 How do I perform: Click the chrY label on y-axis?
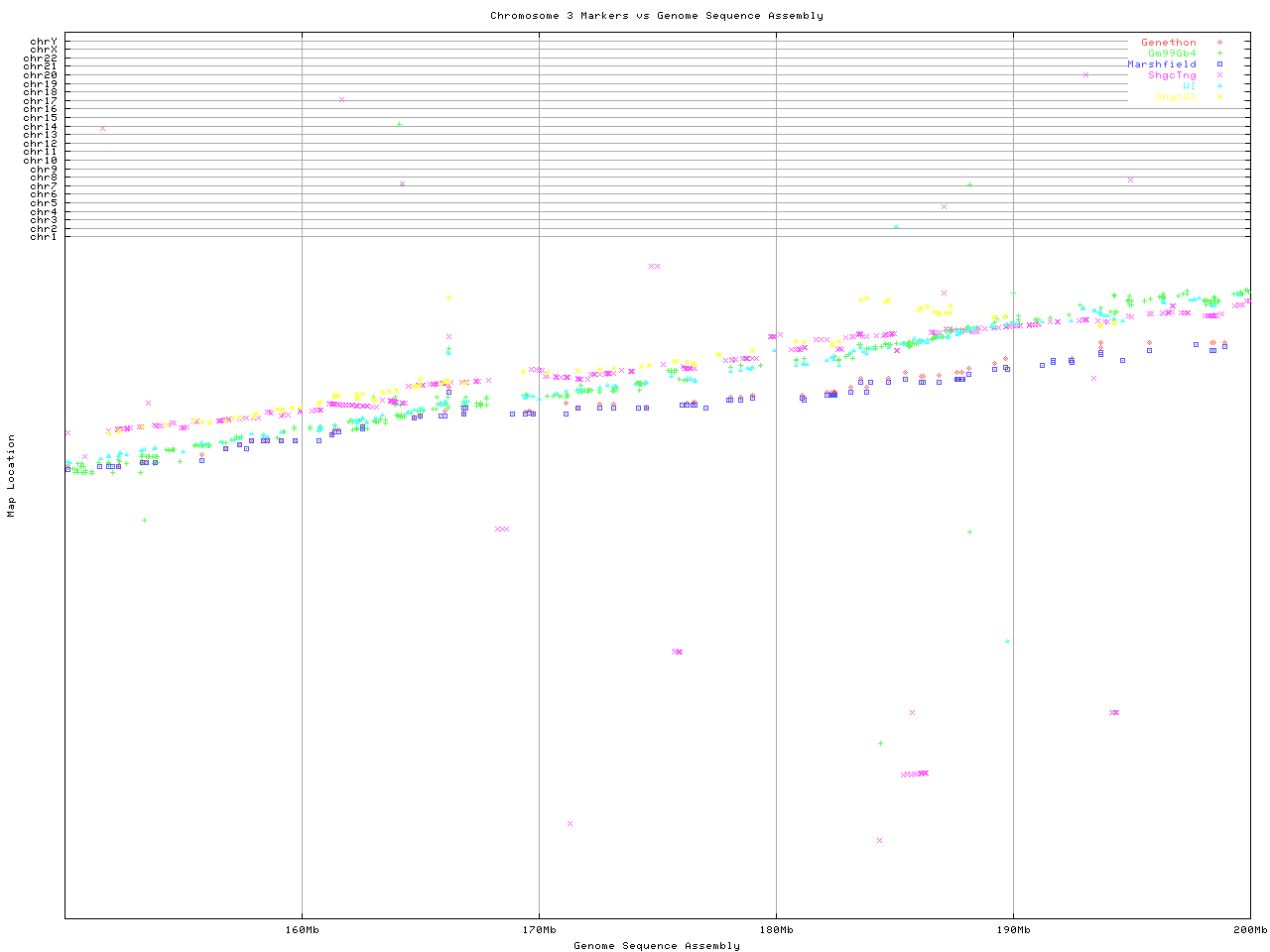tap(43, 41)
